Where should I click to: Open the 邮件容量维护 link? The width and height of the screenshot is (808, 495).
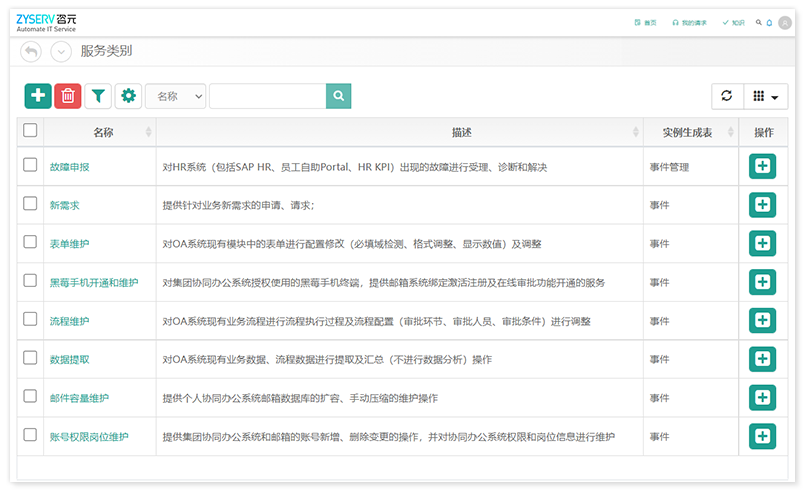79,398
